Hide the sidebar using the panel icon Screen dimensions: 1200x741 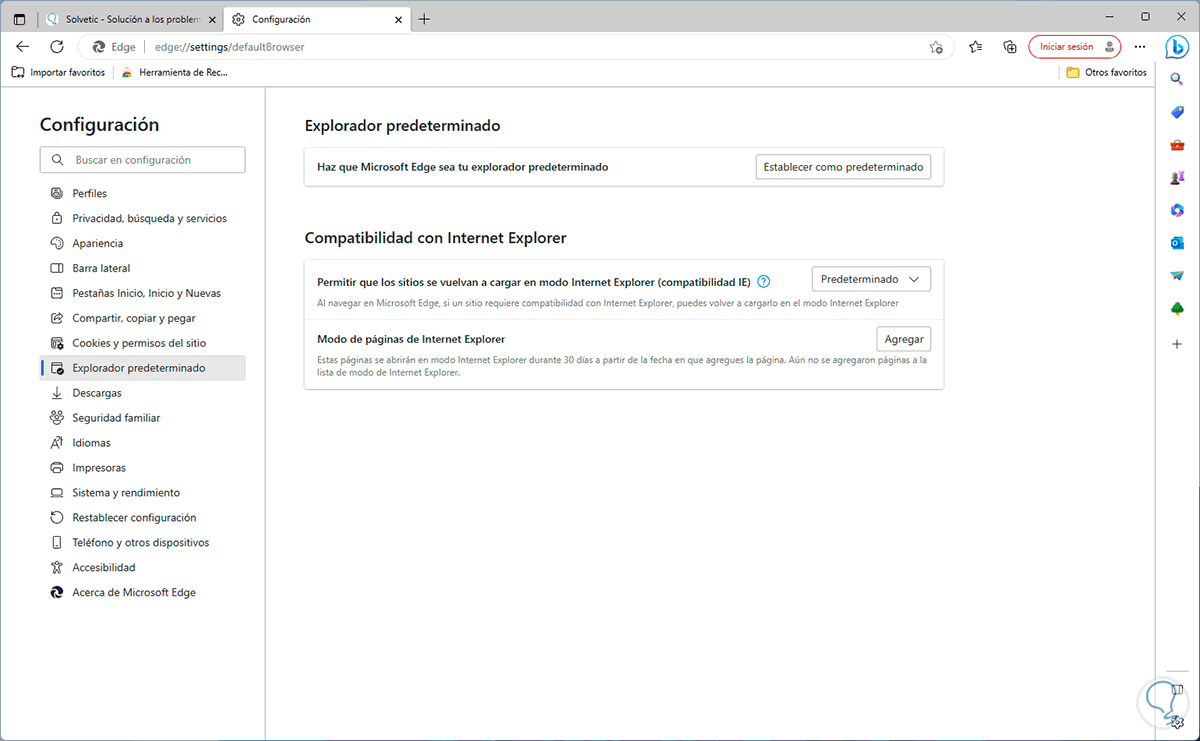pos(1177,689)
